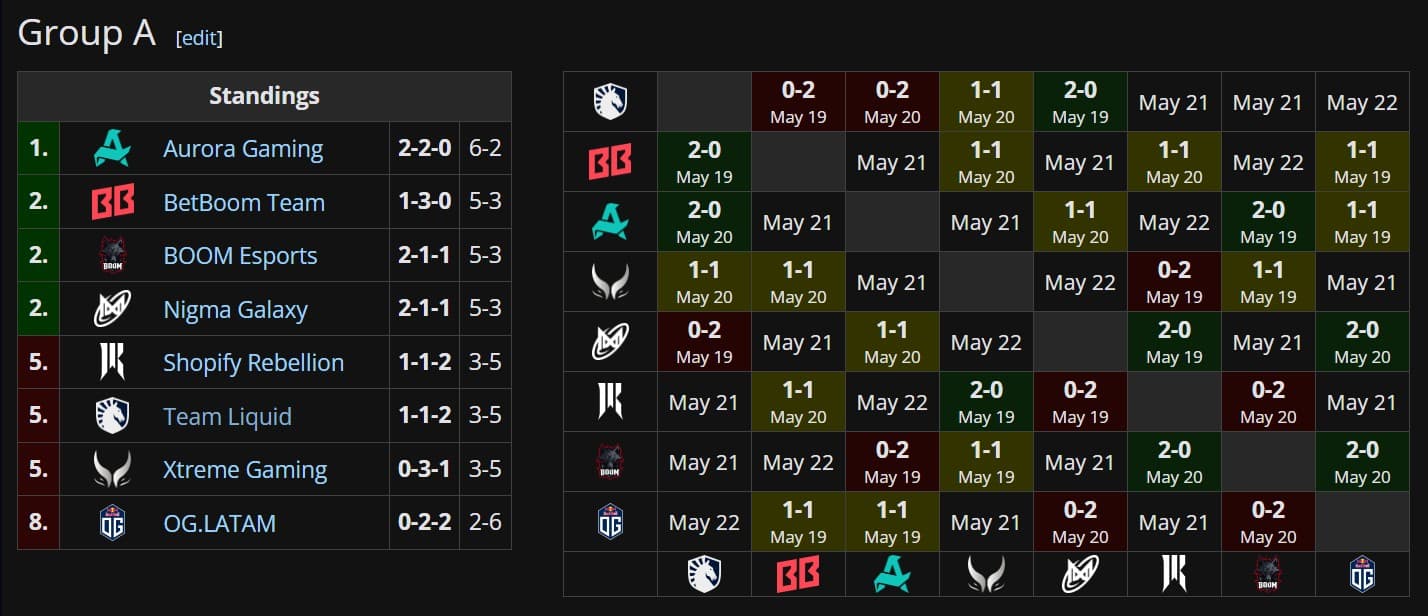This screenshot has height=616, width=1428.
Task: Click the Xtreme Gaming logo in the crosstable
Action: (609, 281)
